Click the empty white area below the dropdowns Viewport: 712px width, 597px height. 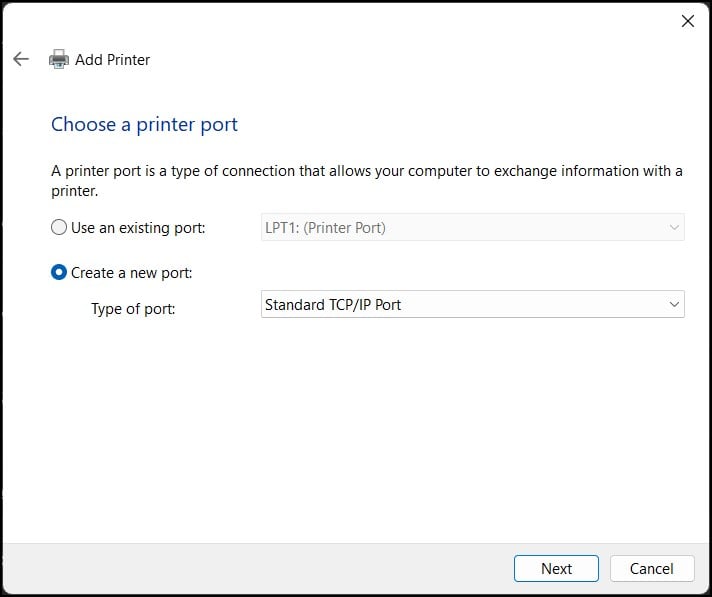pyautogui.click(x=356, y=431)
